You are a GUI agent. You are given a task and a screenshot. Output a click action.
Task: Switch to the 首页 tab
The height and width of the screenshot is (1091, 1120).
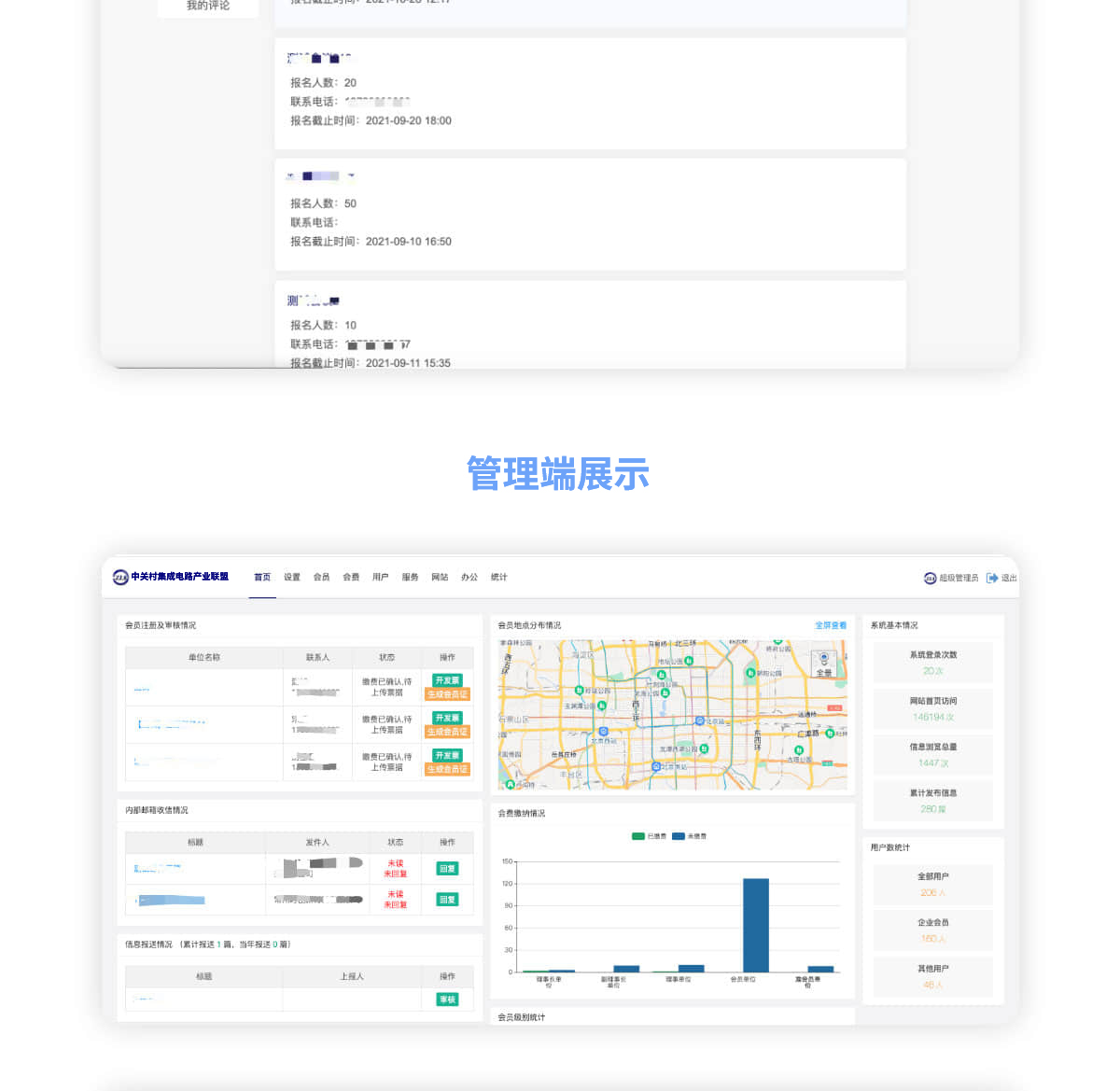pyautogui.click(x=262, y=578)
